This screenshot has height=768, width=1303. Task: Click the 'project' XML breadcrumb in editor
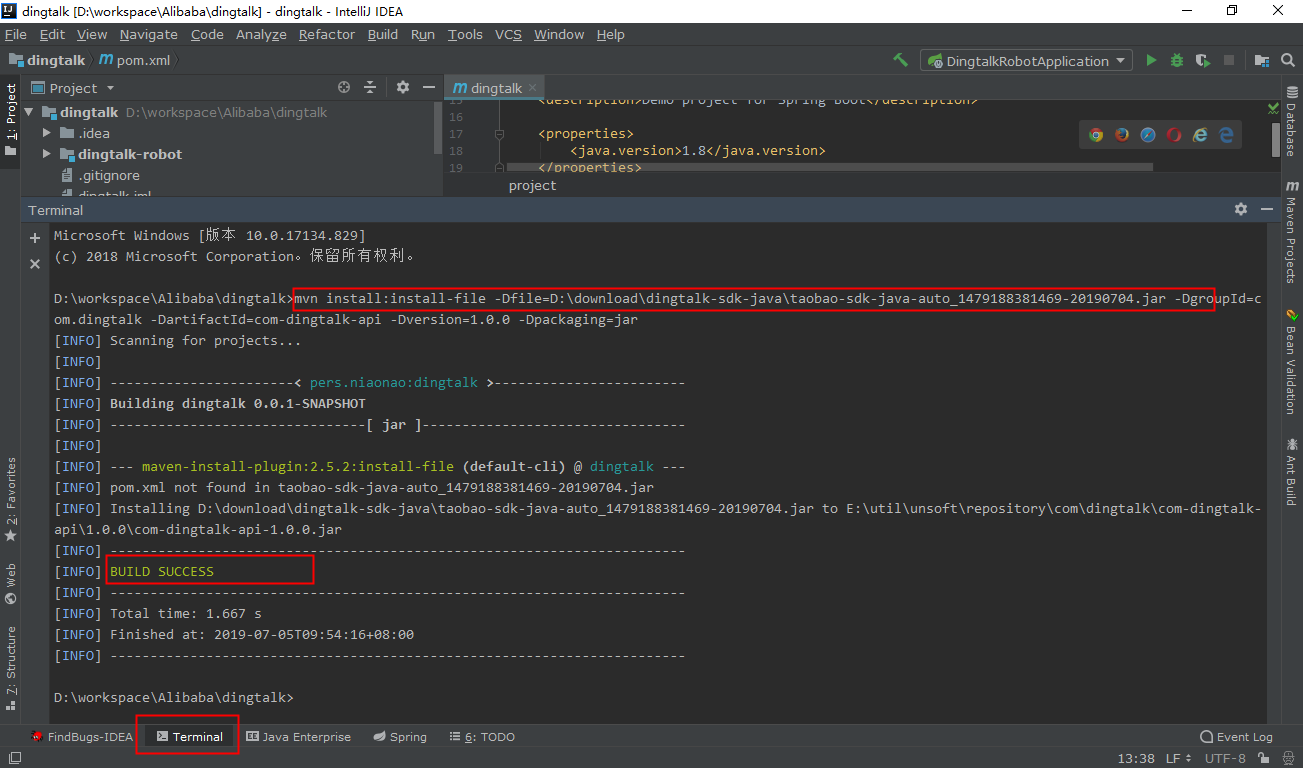click(x=532, y=185)
